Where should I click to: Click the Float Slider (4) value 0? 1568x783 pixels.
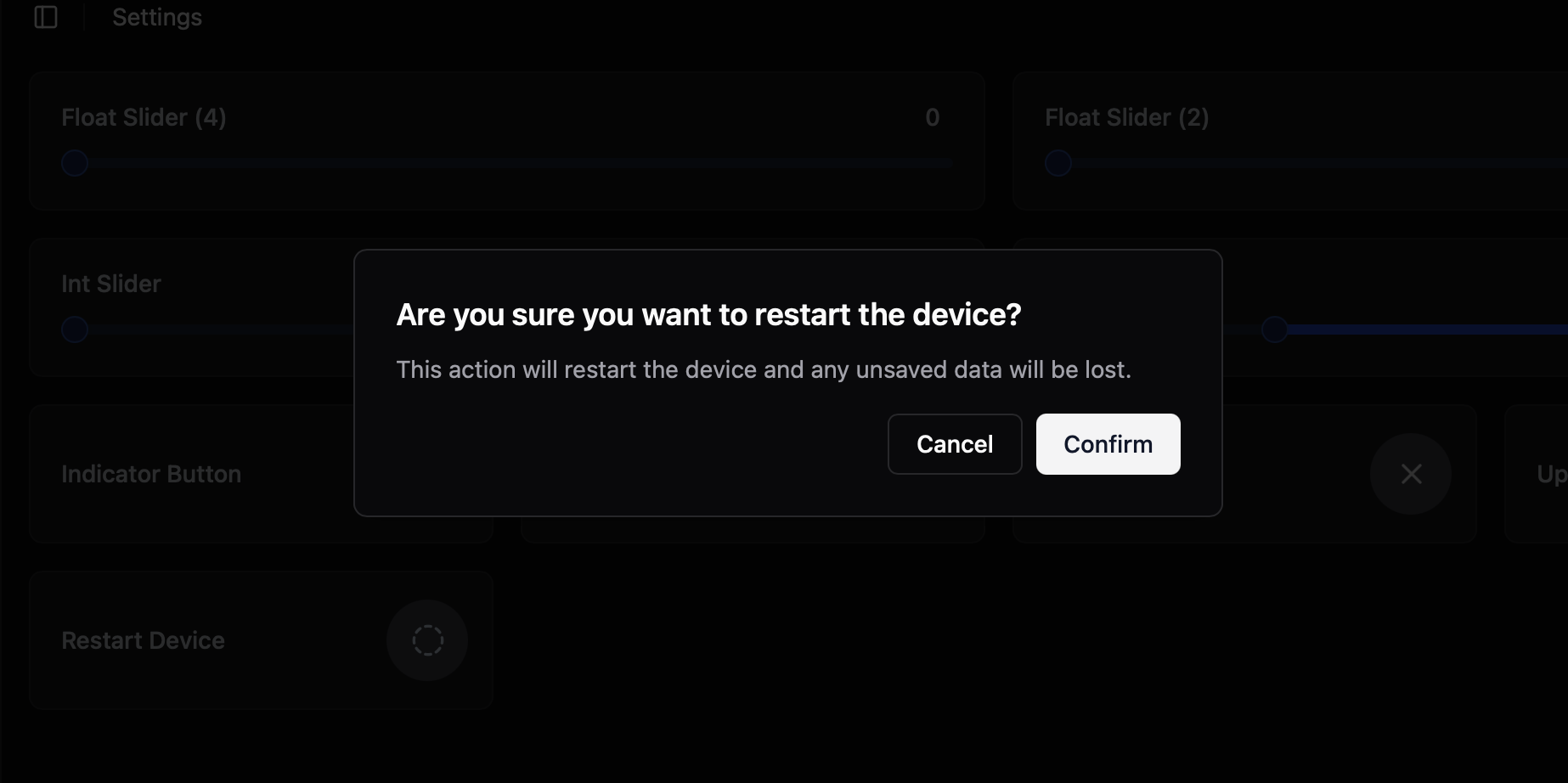tap(933, 117)
